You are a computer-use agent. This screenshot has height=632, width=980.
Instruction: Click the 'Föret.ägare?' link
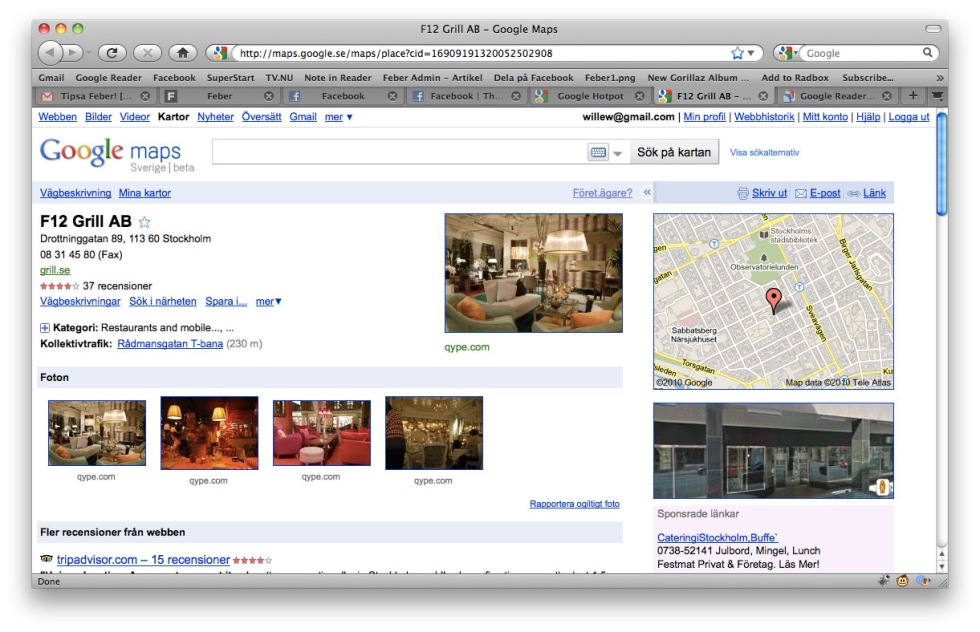602,193
